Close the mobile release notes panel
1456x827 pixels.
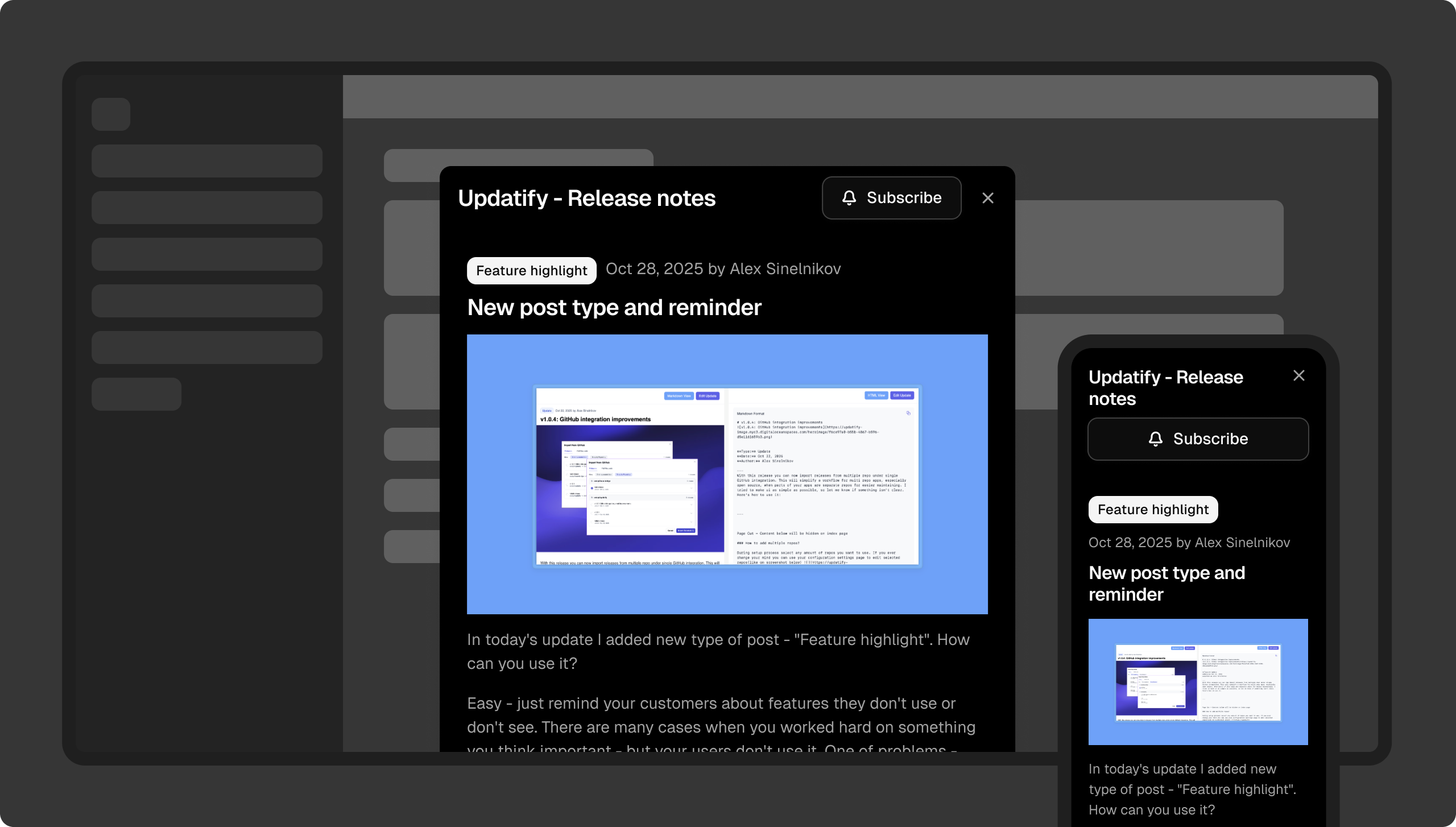(x=1298, y=375)
